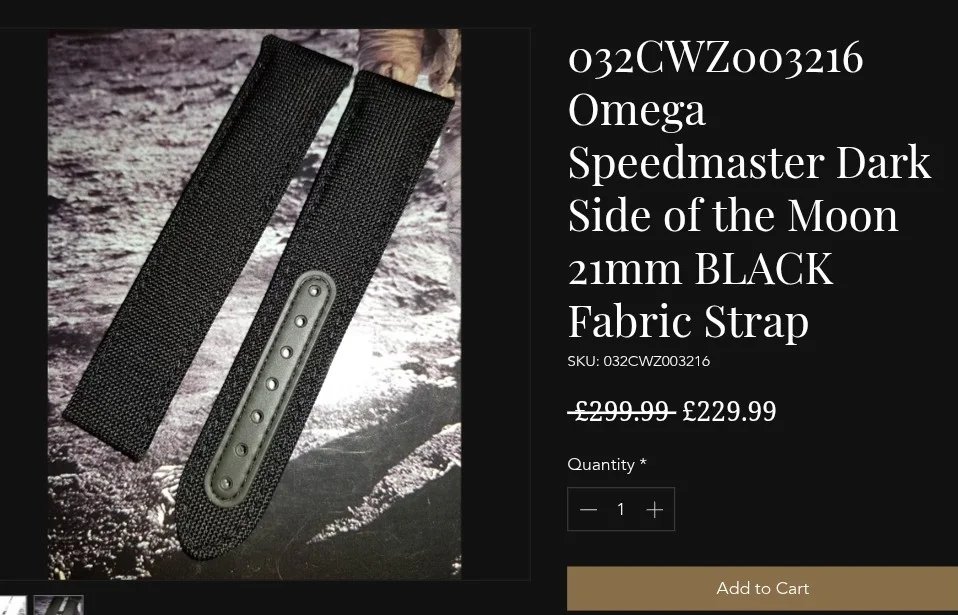Open the main fabric strap product image
Screen dimensions: 958x615
[x=255, y=304]
